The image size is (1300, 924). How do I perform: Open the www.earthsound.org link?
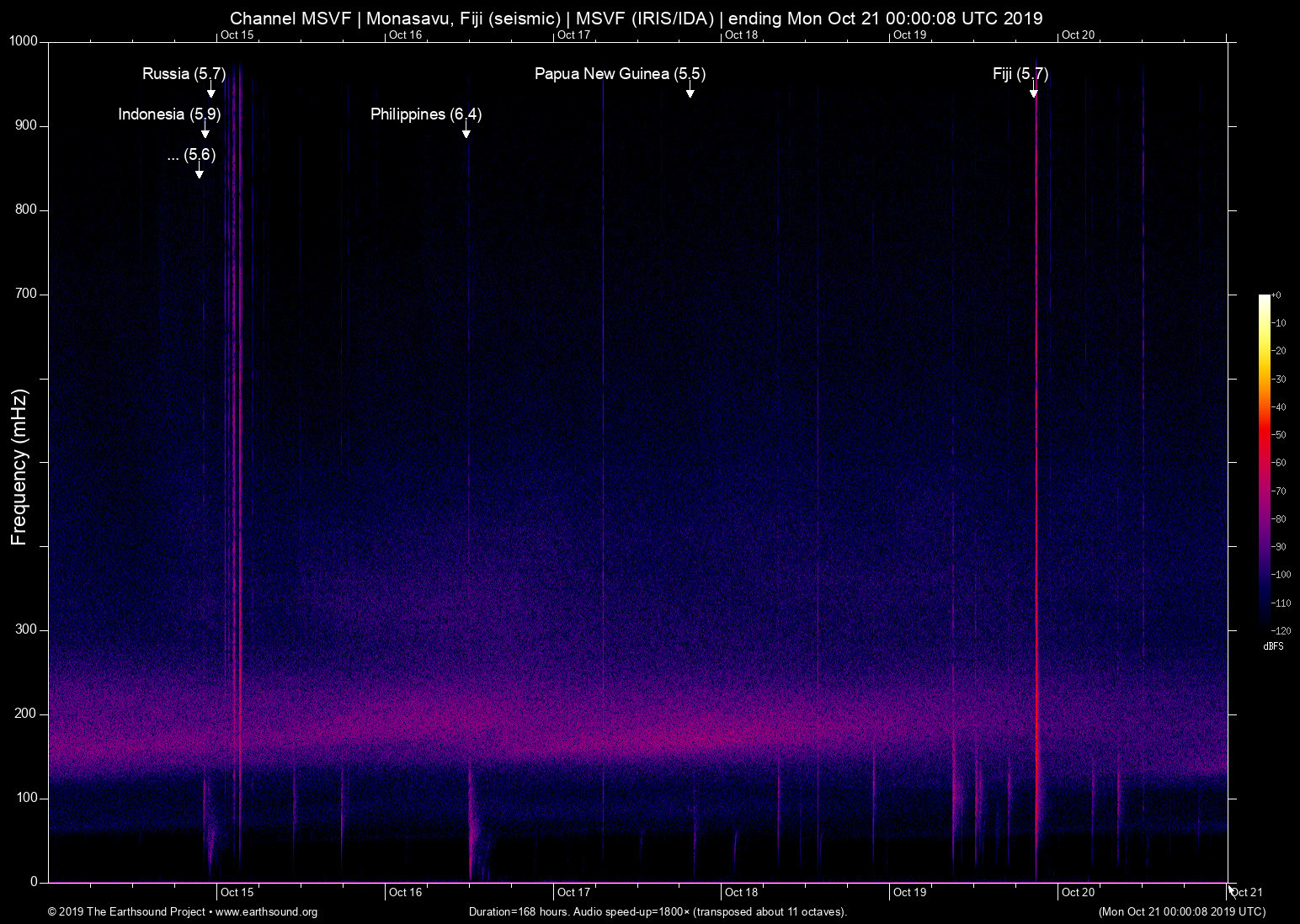click(266, 911)
